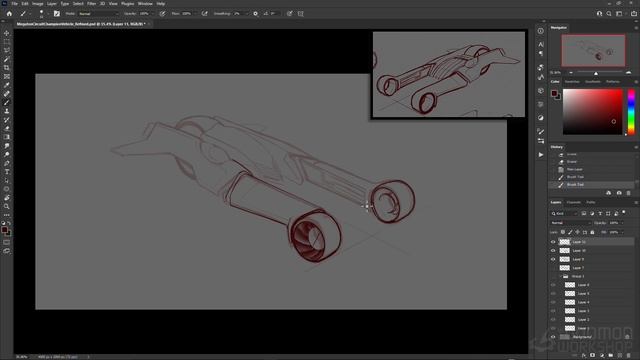Open the Actions play panel icon
640x360 pixels.
540,155
